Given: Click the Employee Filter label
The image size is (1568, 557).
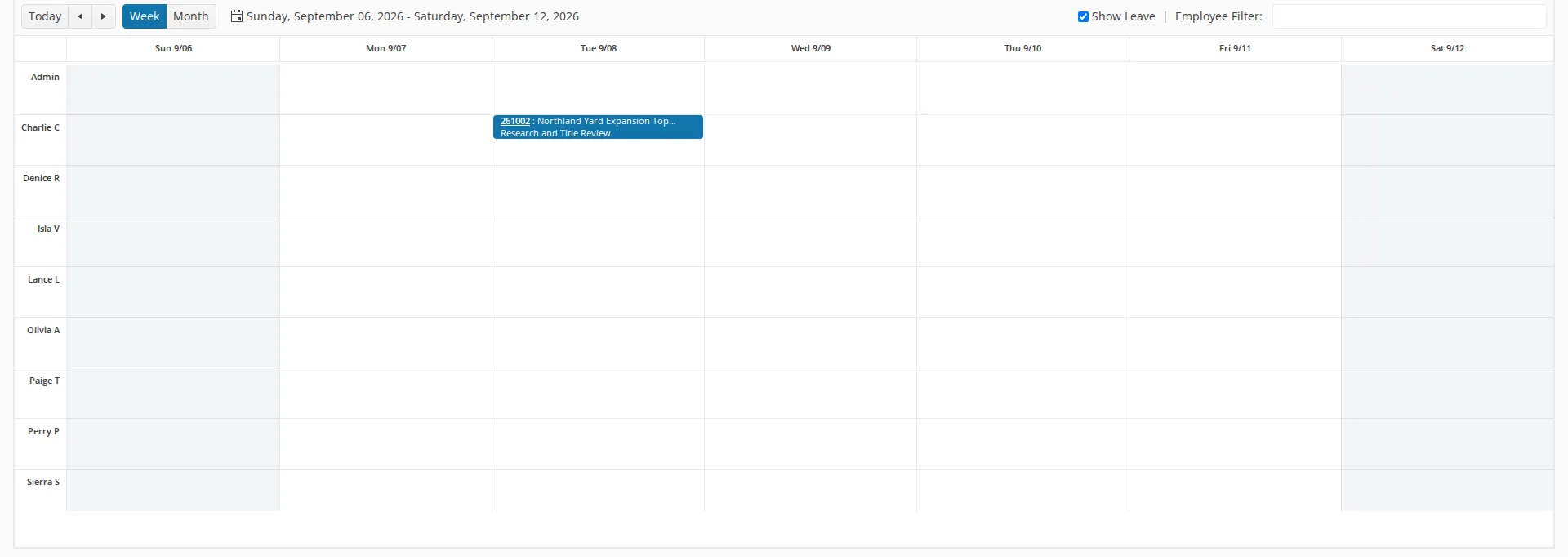Looking at the screenshot, I should (x=1218, y=16).
